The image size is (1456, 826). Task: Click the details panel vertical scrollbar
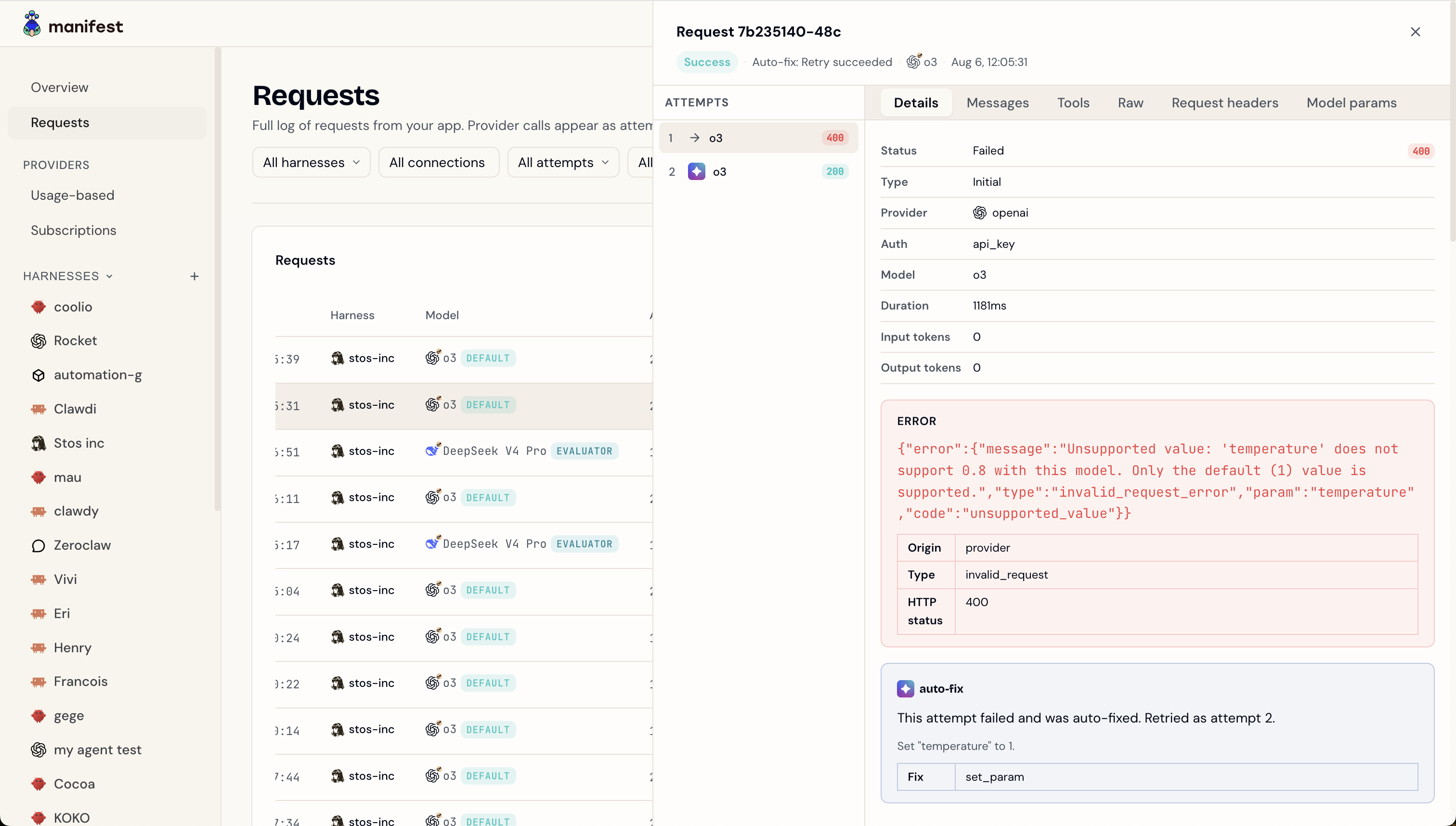click(x=1452, y=121)
